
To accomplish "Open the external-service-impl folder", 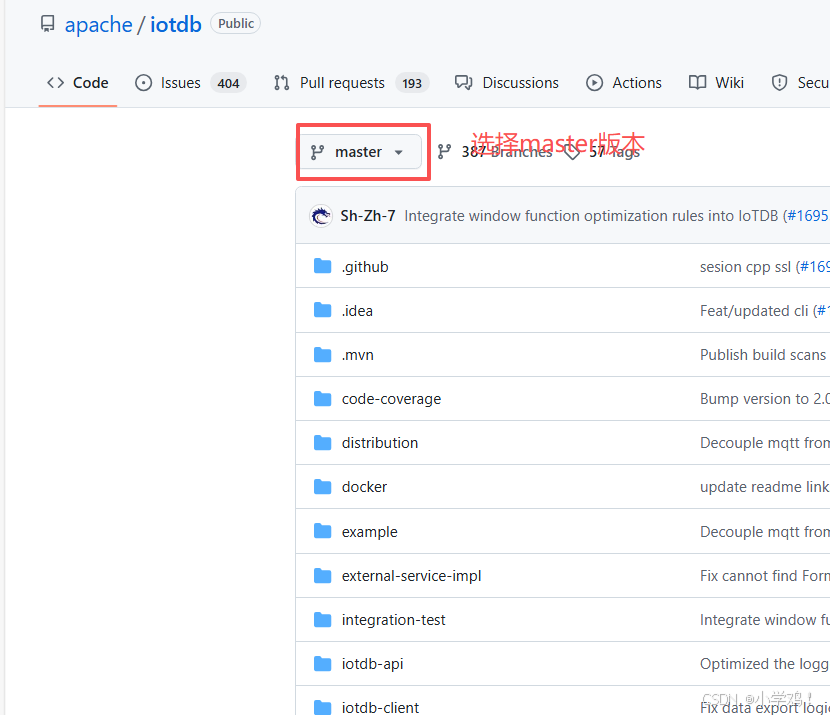I will coord(411,575).
